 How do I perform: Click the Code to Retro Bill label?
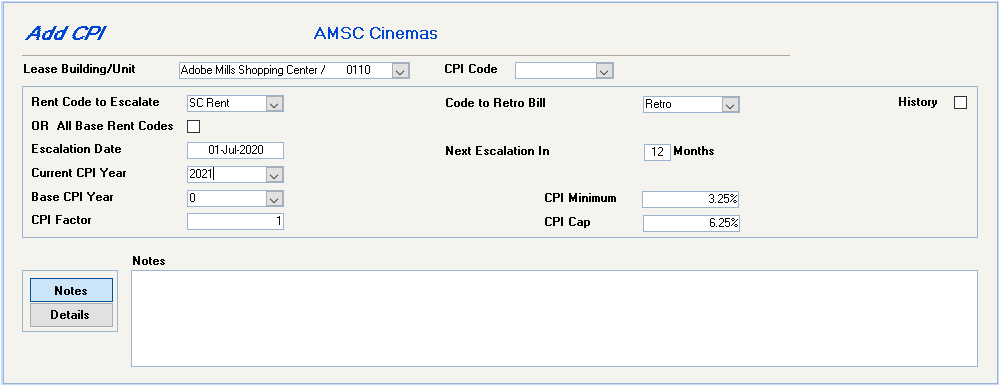[495, 102]
